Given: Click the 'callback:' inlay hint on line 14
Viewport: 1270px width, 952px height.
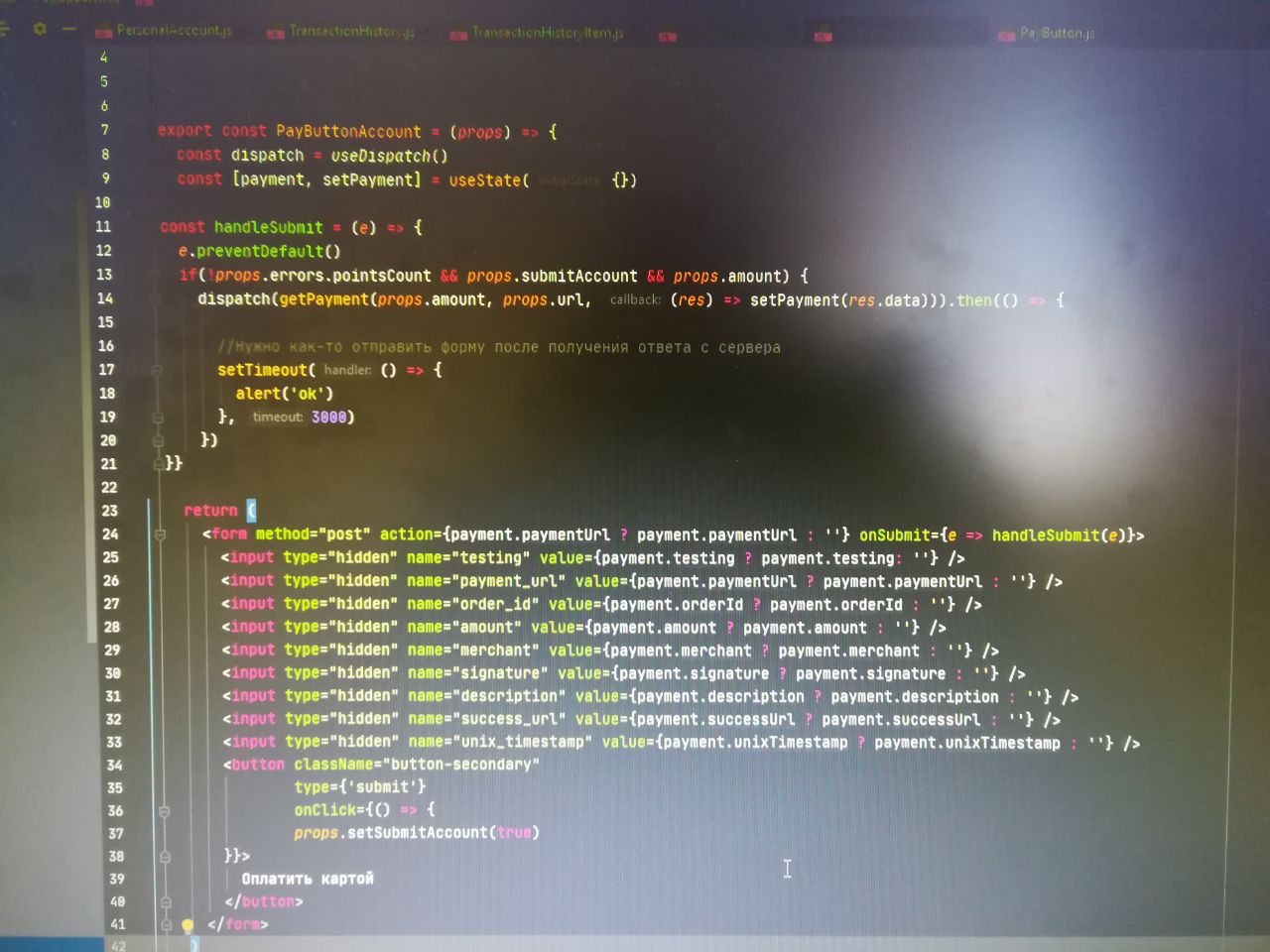Looking at the screenshot, I should pos(635,299).
